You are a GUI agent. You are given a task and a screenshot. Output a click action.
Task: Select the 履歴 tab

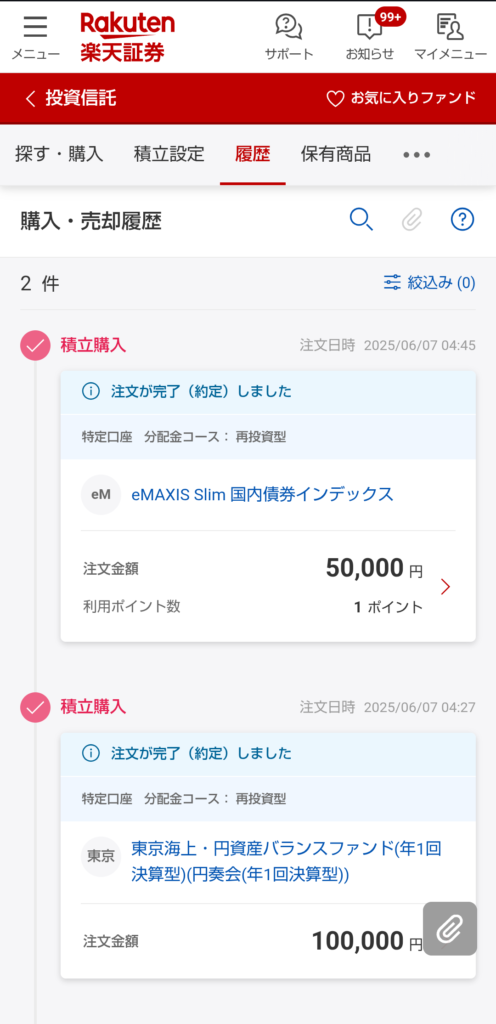[253, 155]
